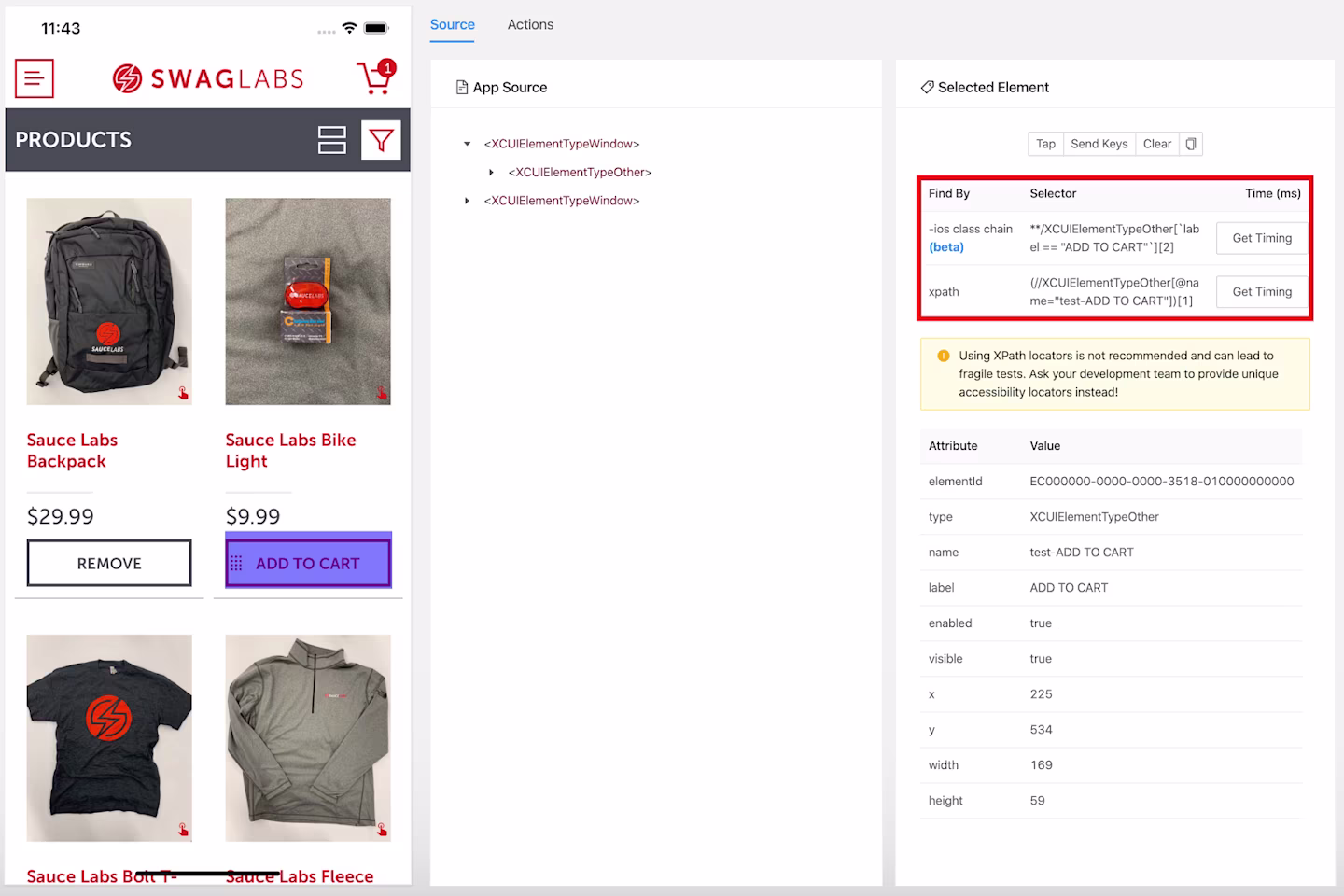Click the XPath locators warning message

pyautogui.click(x=1115, y=374)
